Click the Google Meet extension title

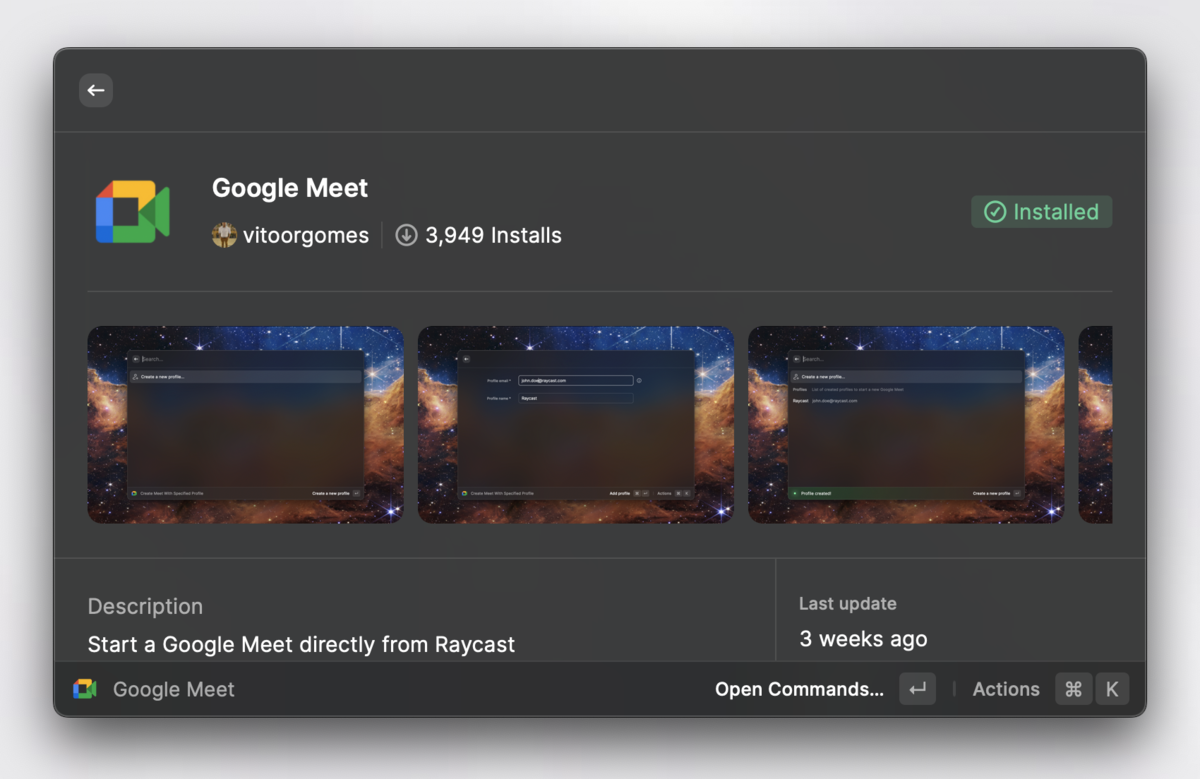290,188
